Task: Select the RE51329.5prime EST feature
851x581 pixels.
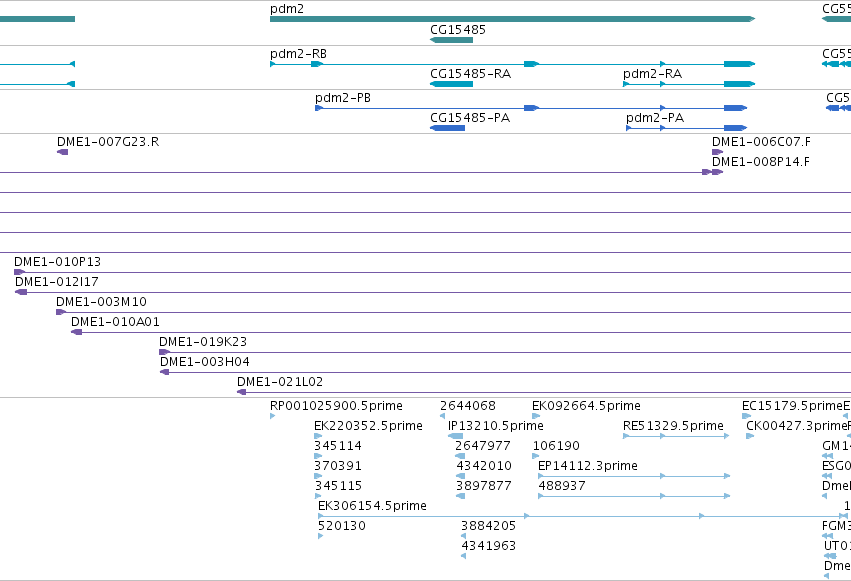Action: point(676,436)
